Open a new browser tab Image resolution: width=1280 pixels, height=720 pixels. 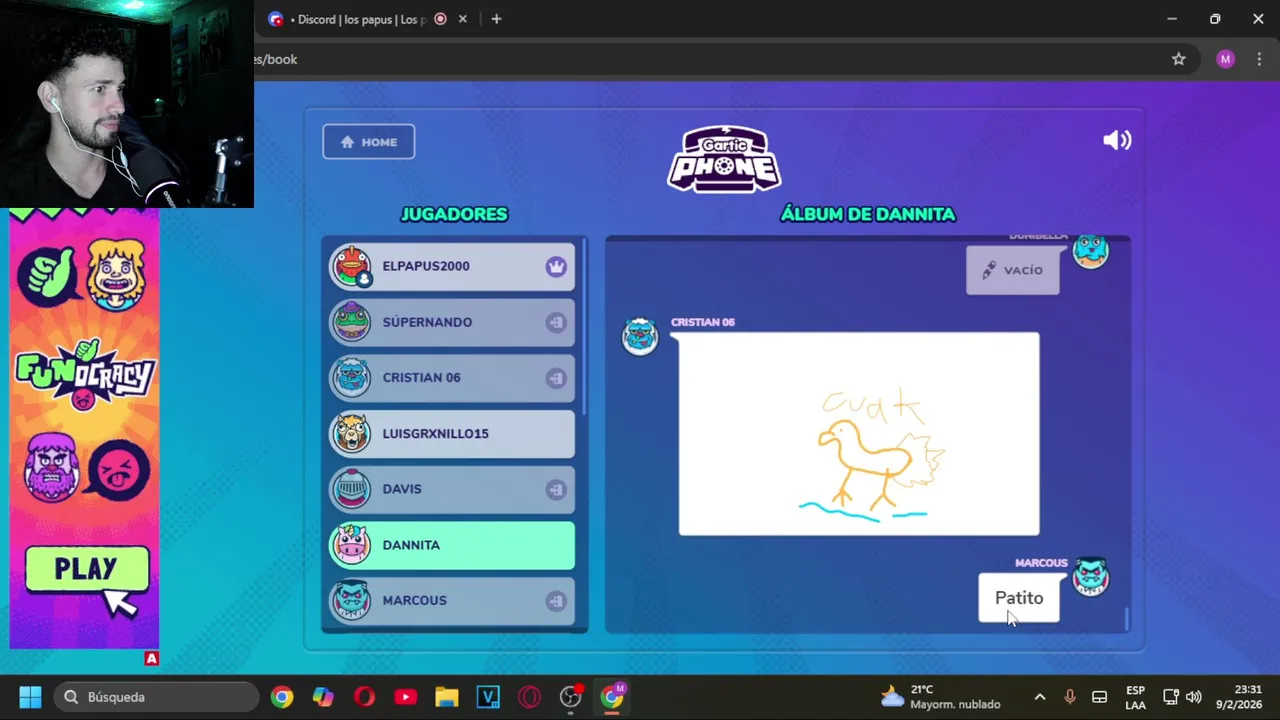click(x=496, y=19)
